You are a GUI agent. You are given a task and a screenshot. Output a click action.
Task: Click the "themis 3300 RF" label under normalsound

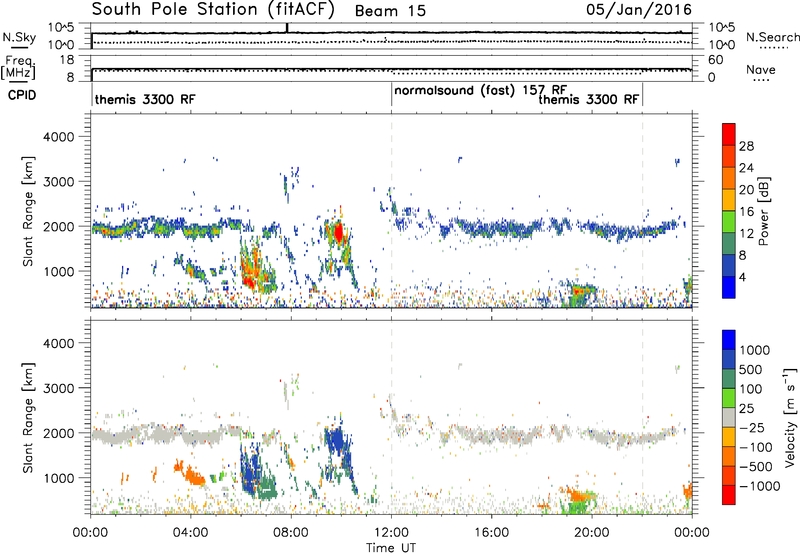pos(589,99)
